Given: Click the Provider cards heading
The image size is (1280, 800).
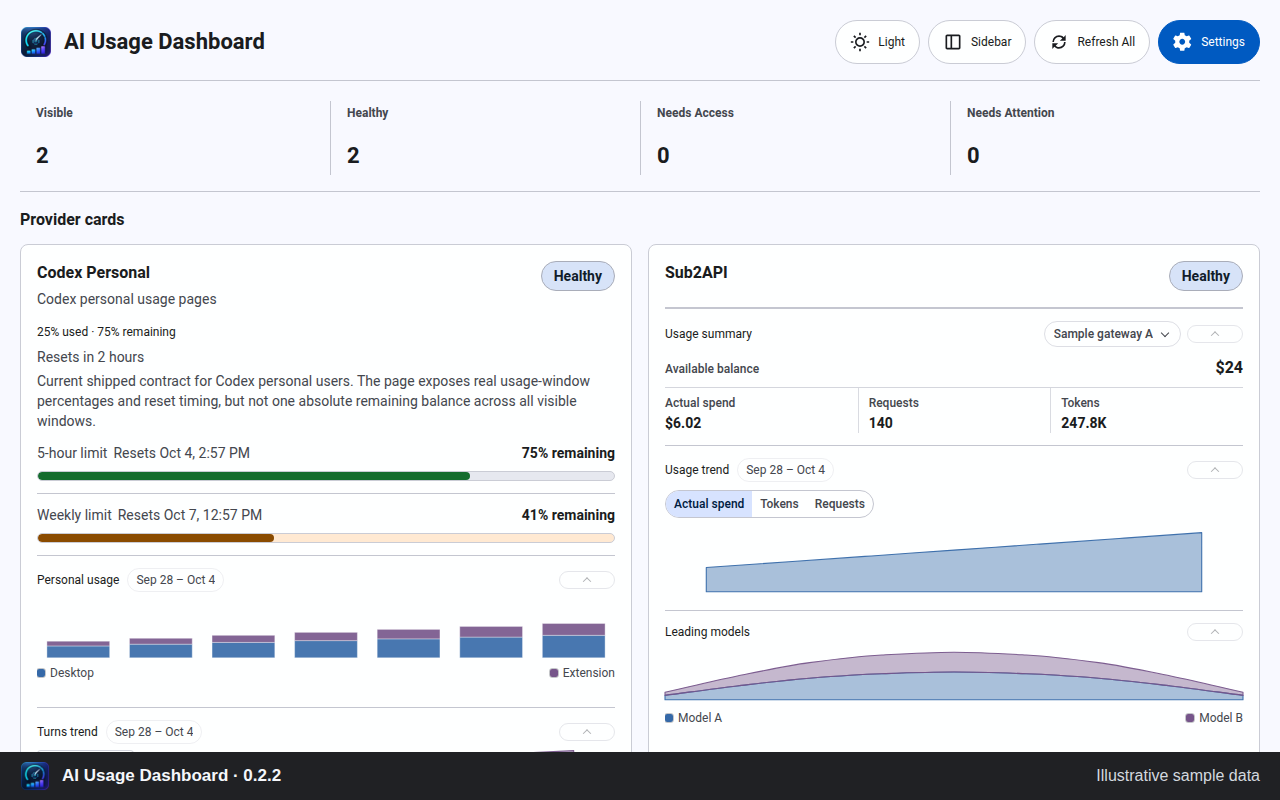Looking at the screenshot, I should [72, 219].
